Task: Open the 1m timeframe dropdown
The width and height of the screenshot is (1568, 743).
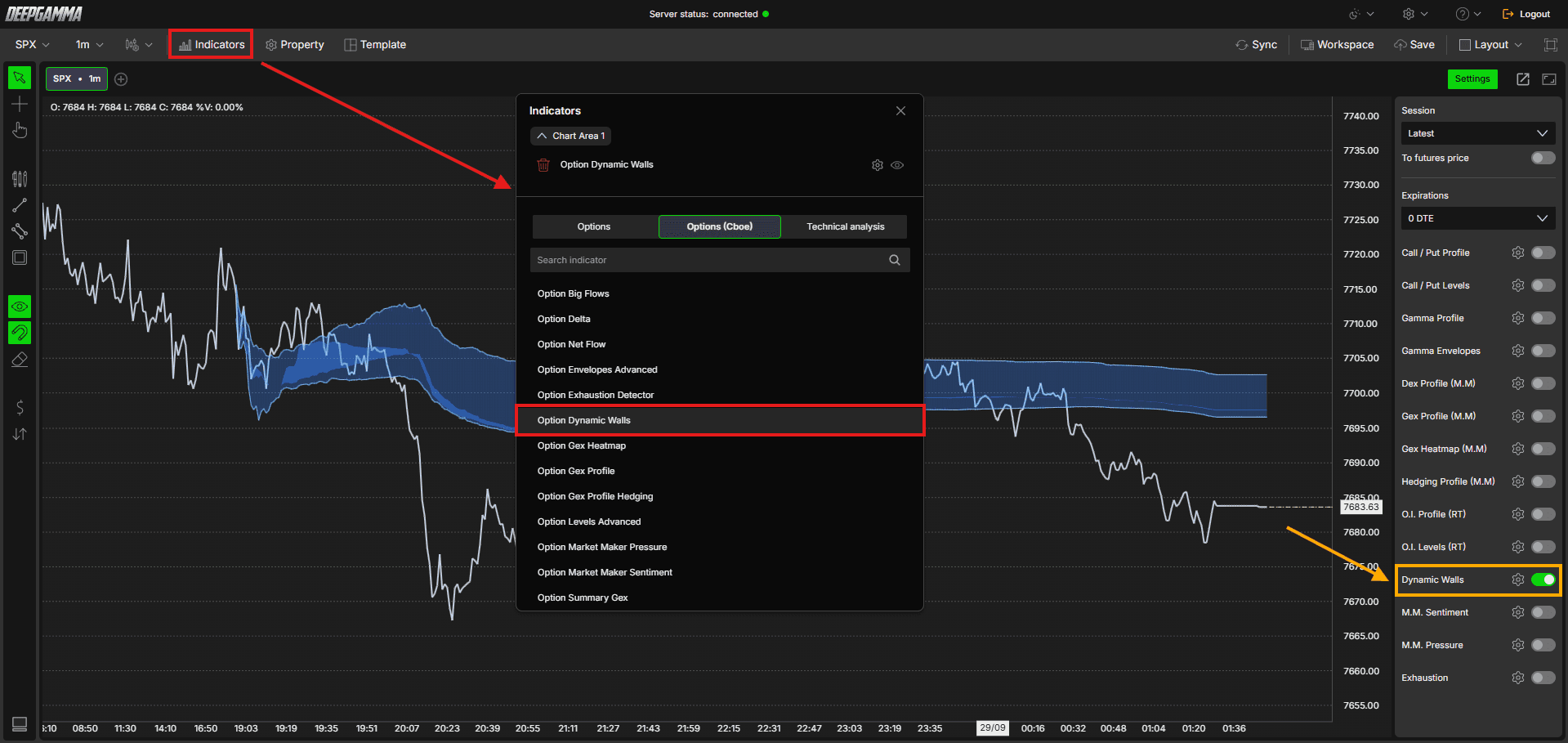Action: pos(90,45)
